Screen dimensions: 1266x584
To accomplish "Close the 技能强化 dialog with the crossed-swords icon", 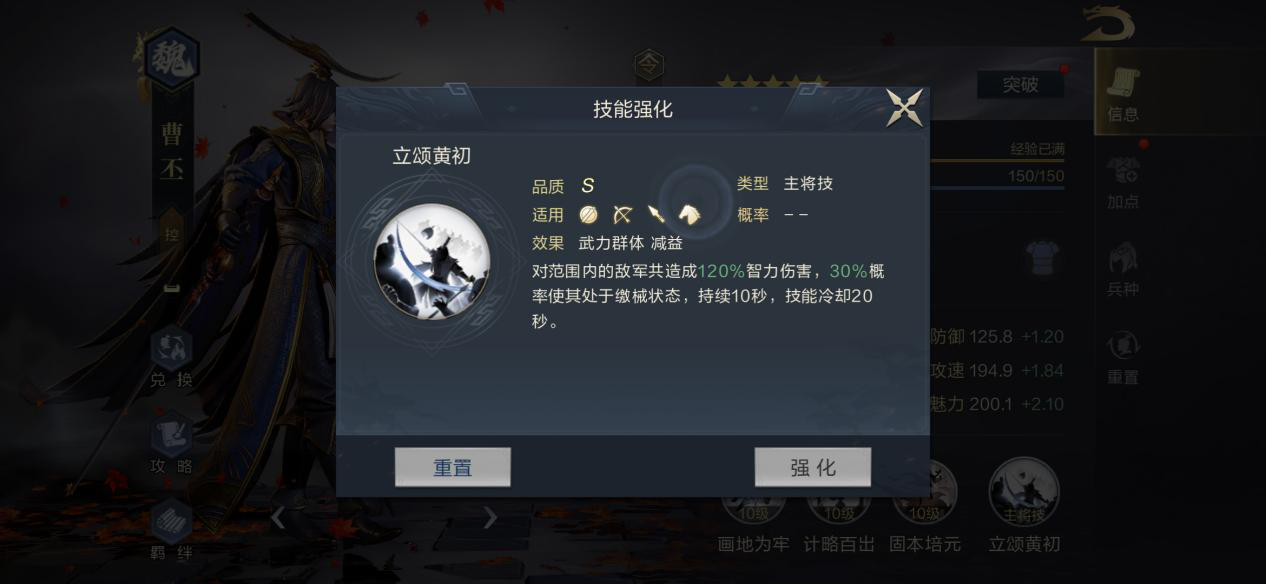I will [x=905, y=108].
